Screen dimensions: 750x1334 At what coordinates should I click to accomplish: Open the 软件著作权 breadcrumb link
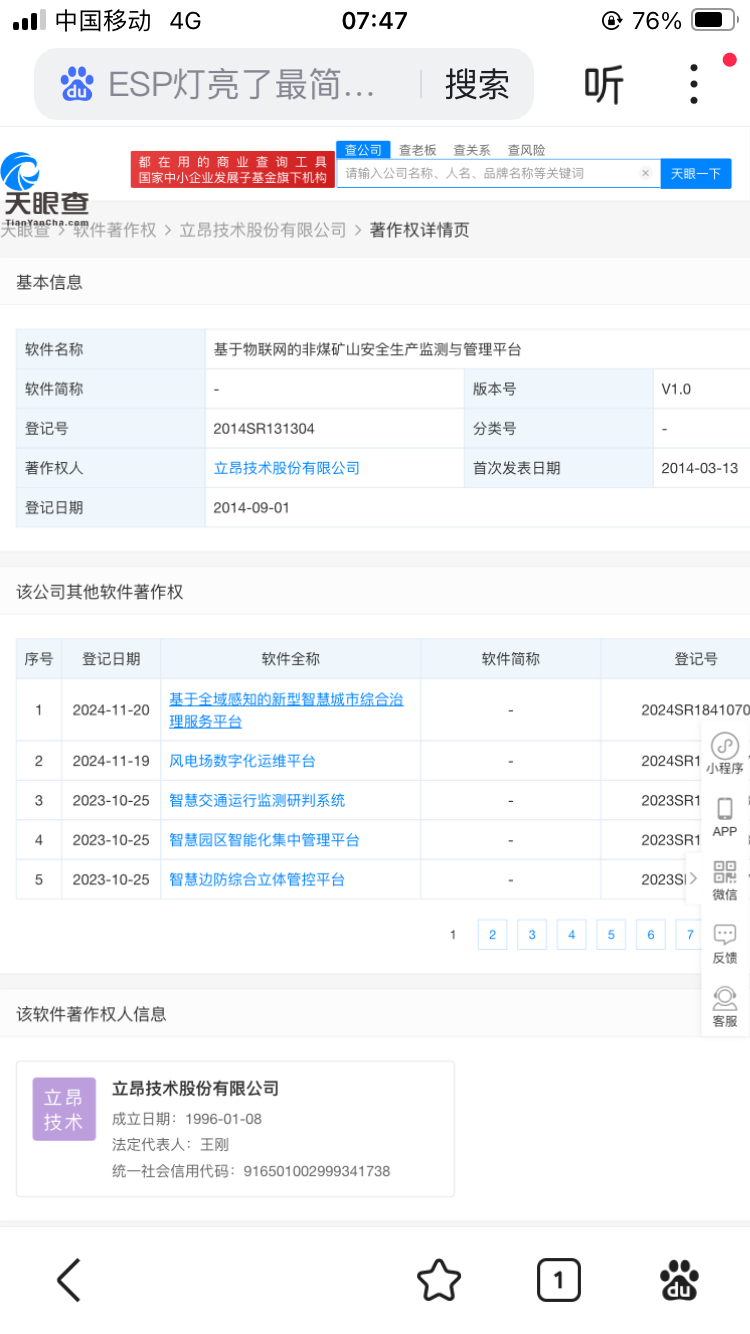[x=115, y=230]
